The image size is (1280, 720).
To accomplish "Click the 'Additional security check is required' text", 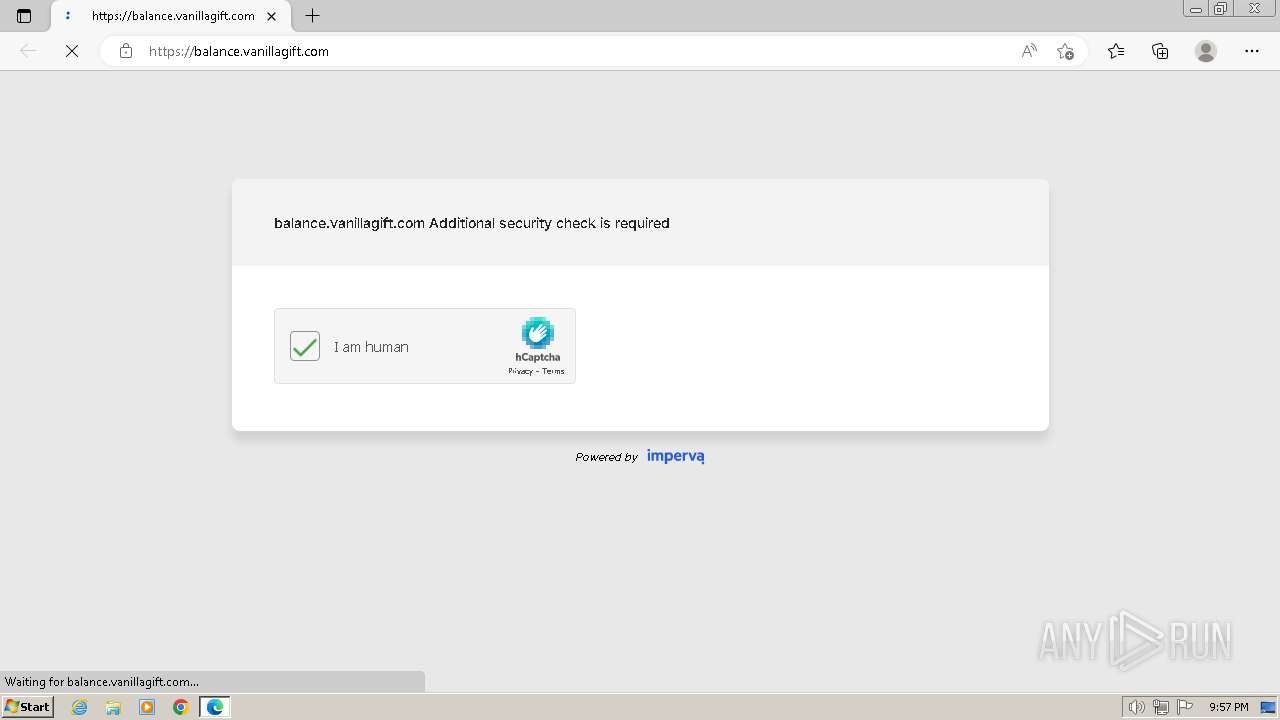I will (549, 223).
